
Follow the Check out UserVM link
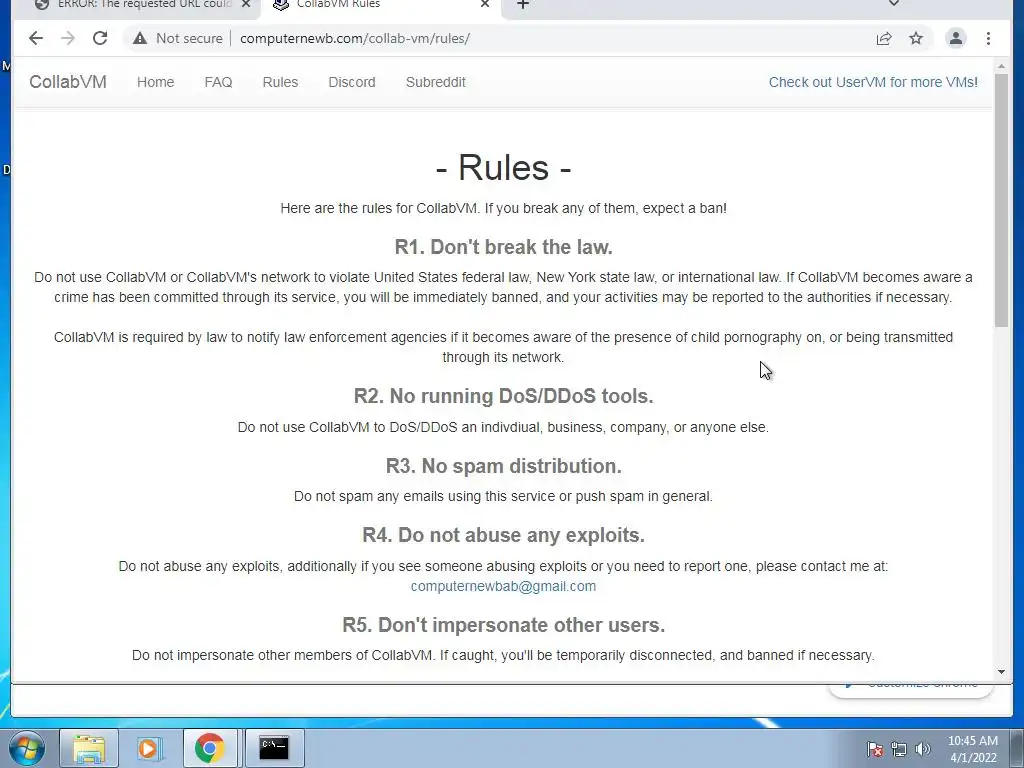tap(873, 82)
